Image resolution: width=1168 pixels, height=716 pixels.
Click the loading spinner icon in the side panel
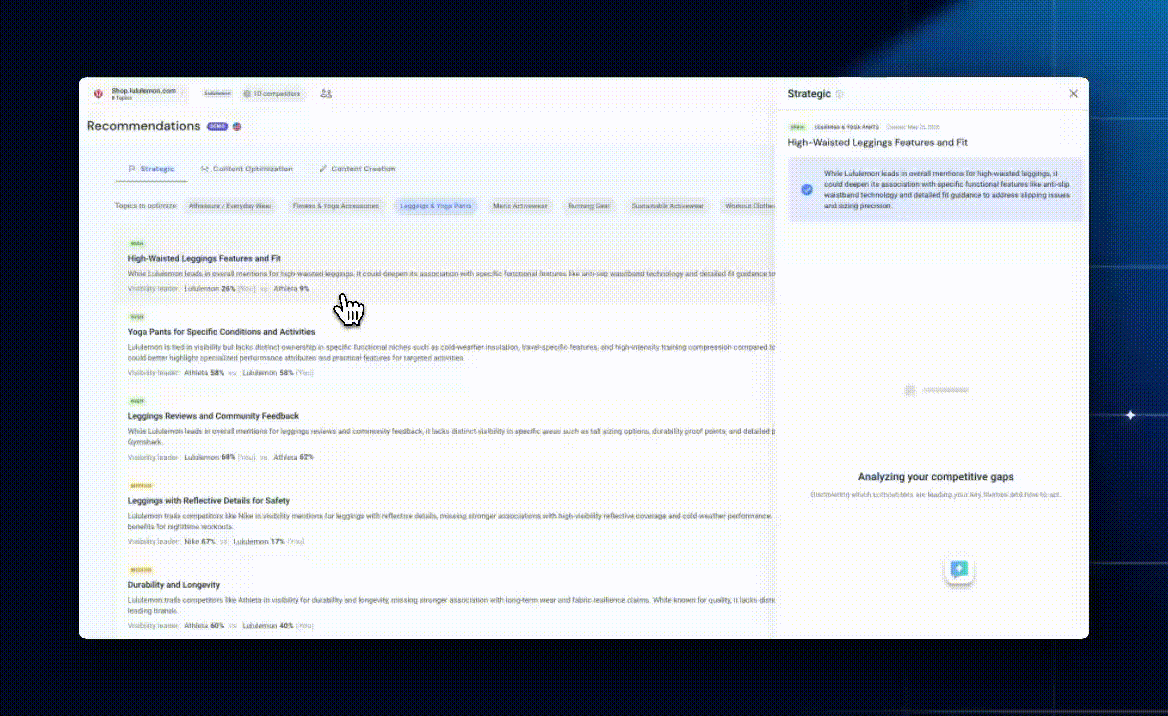point(910,390)
